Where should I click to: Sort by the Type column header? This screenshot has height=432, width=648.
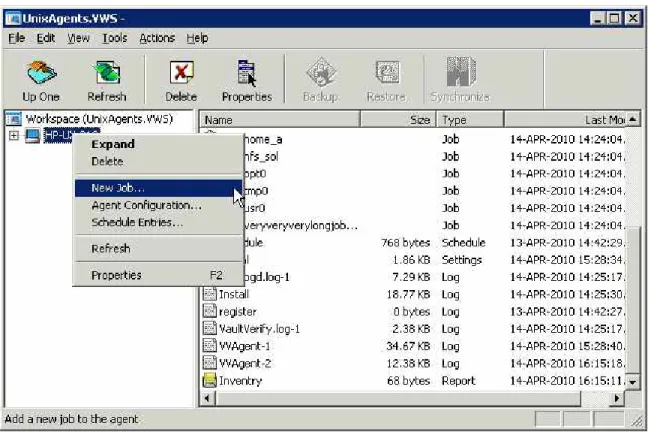coord(470,120)
